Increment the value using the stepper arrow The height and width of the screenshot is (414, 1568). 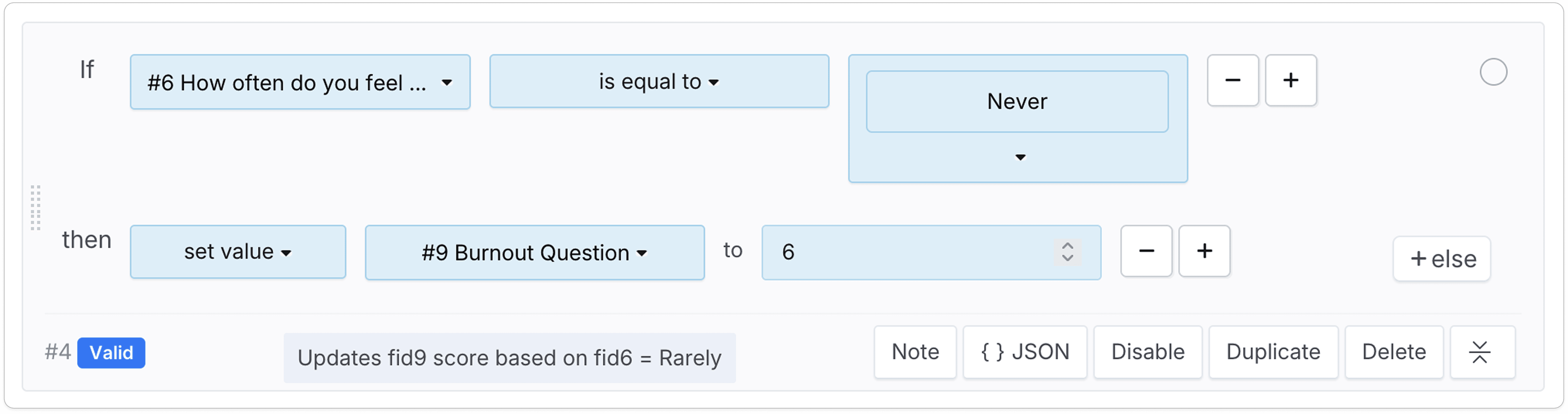click(1066, 245)
